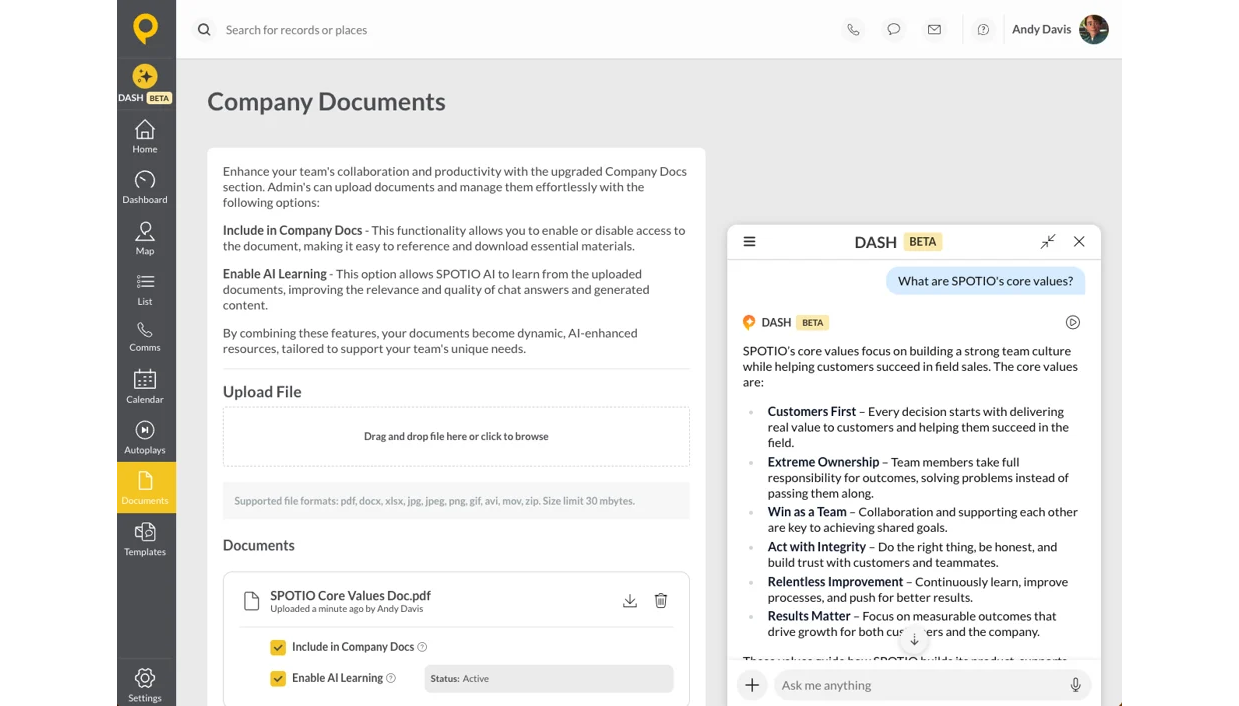Open the List view
The image size is (1239, 706).
pyautogui.click(x=145, y=289)
